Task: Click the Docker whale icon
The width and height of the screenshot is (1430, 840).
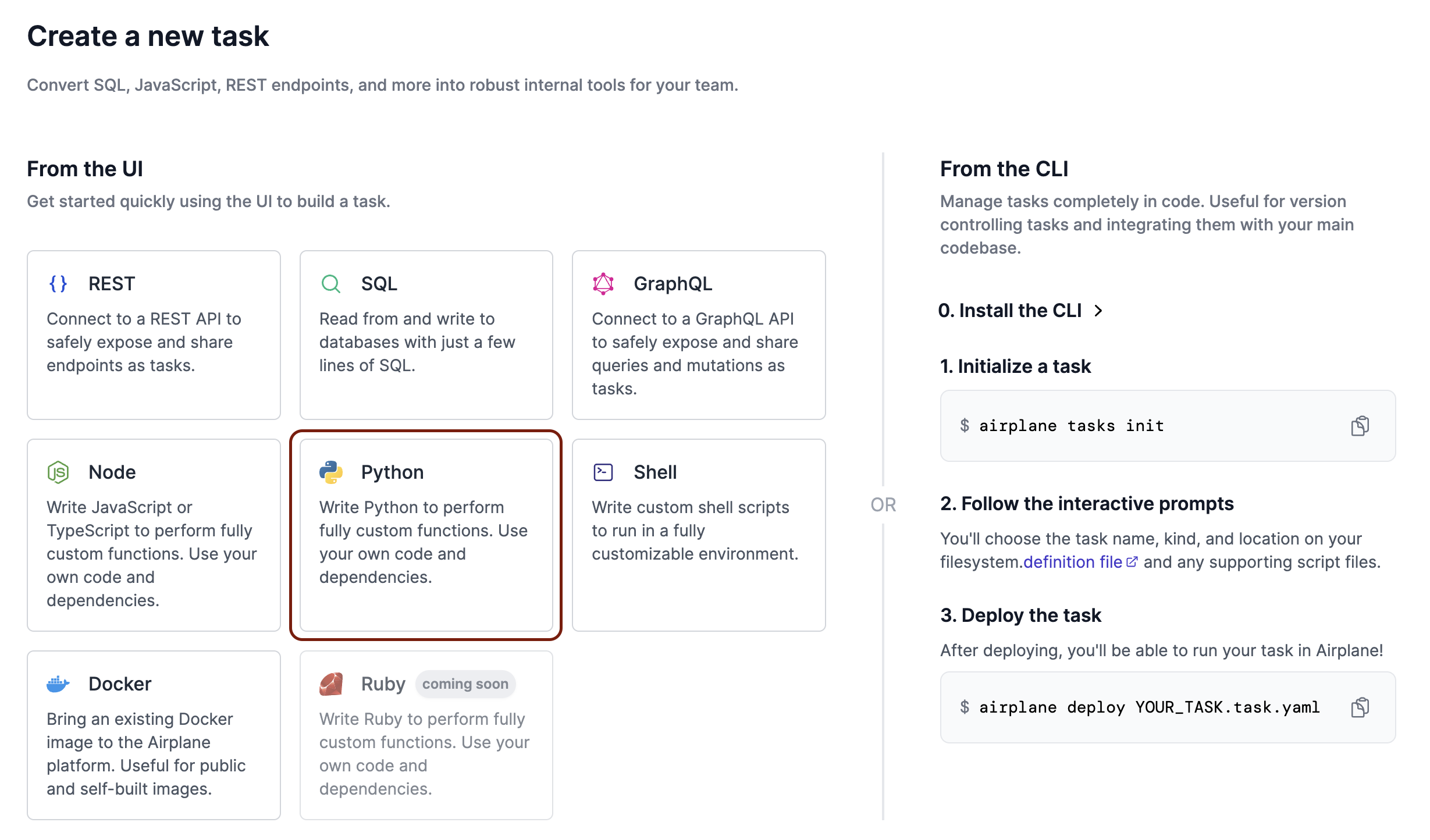Action: [x=58, y=684]
